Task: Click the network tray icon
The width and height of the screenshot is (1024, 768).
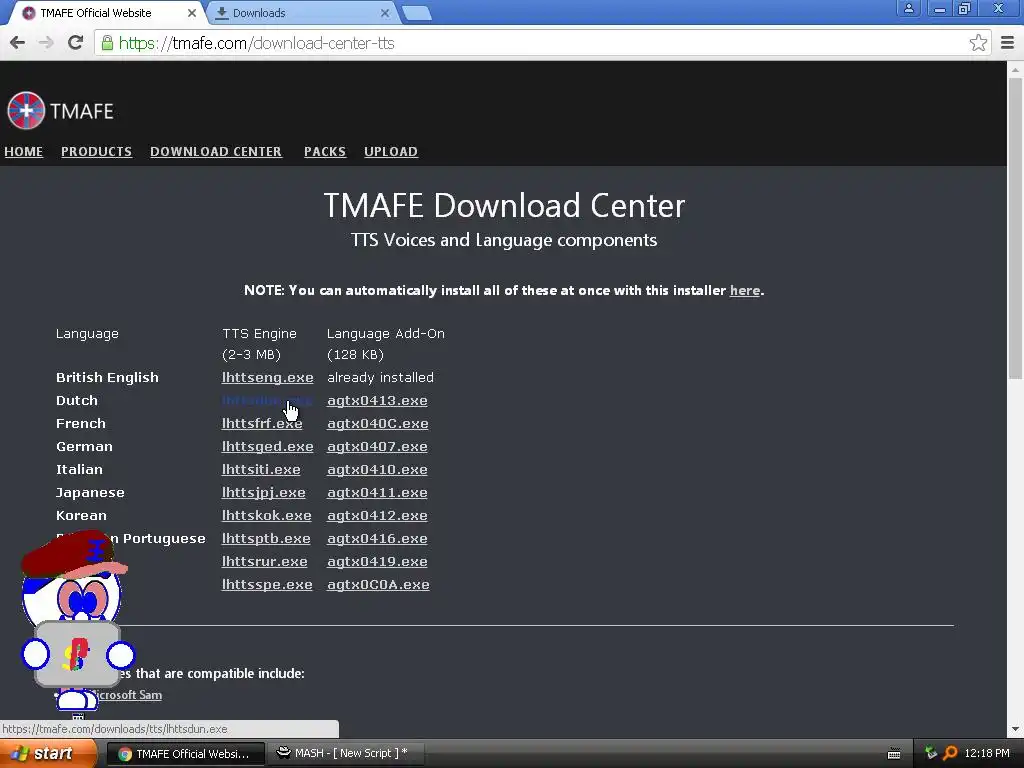Action: pyautogui.click(x=931, y=754)
